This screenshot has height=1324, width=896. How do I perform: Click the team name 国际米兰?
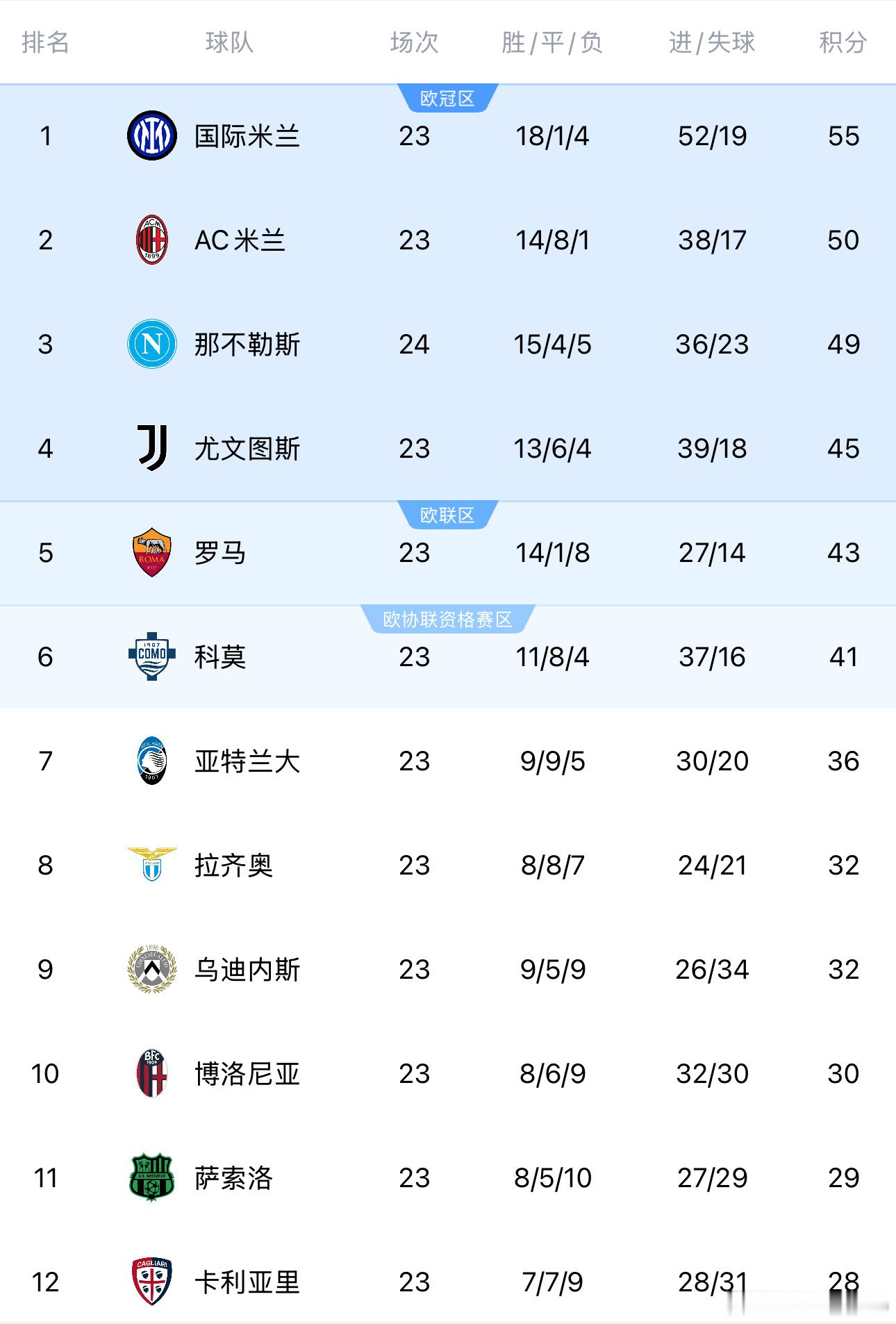[x=247, y=136]
